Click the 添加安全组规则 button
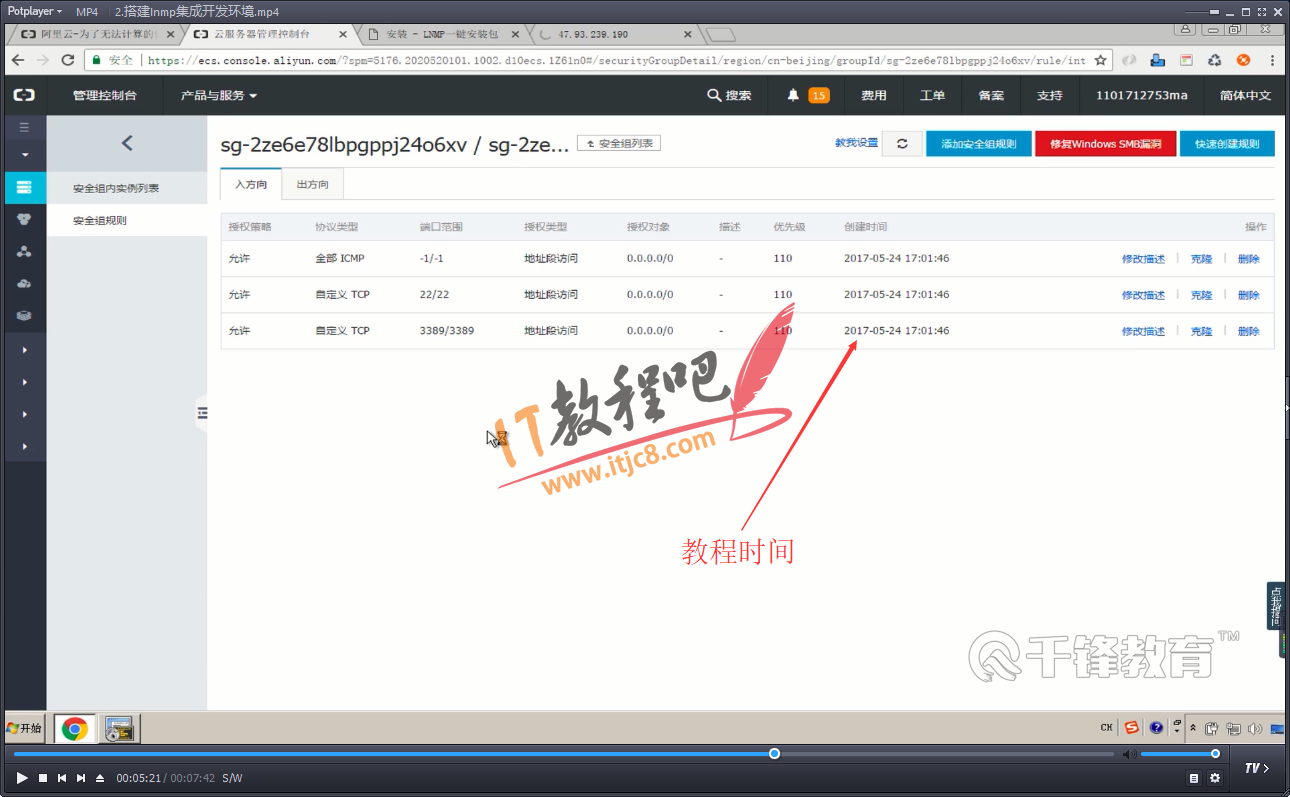This screenshot has height=797, width=1290. [x=978, y=144]
